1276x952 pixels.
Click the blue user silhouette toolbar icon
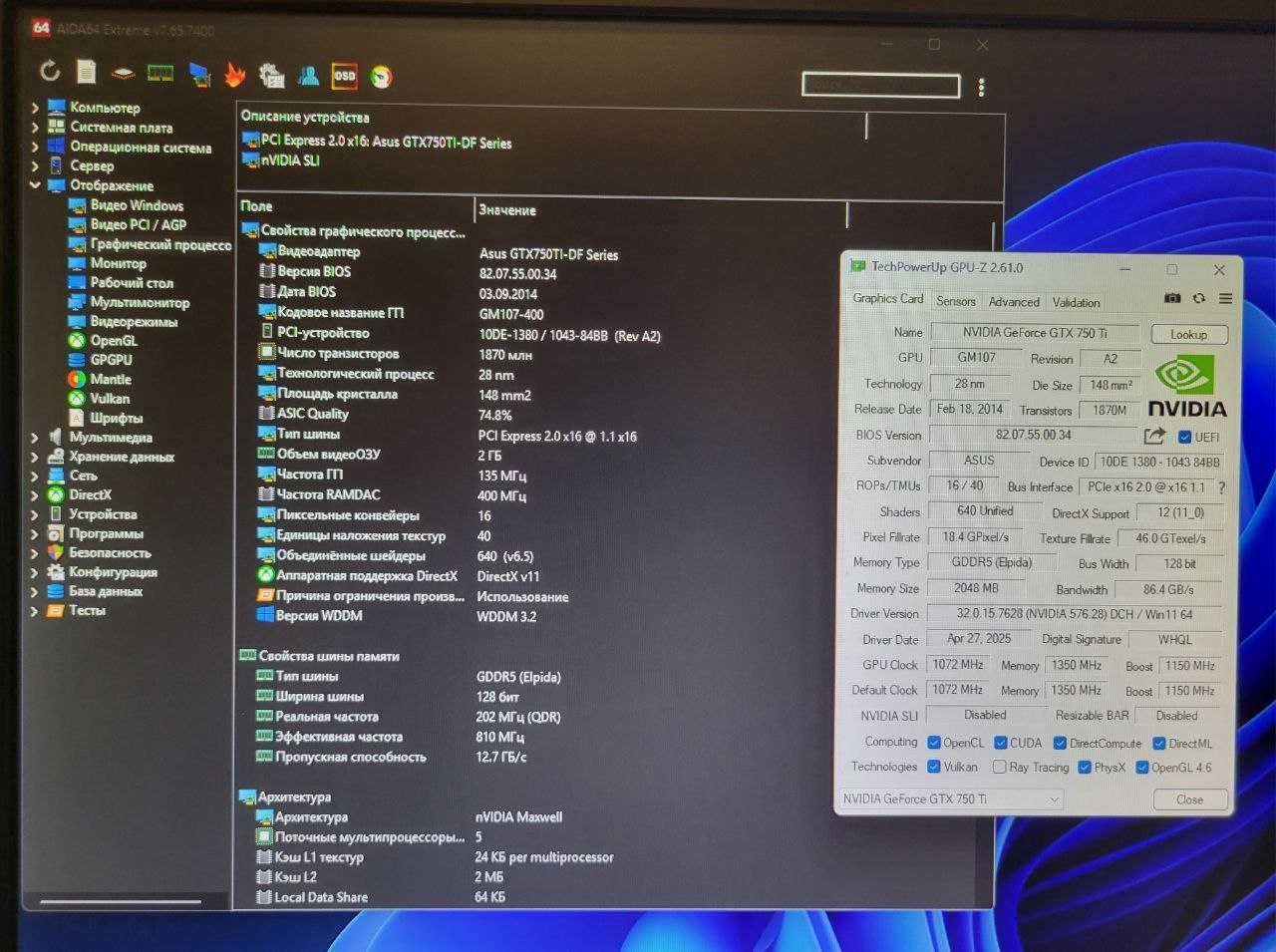308,75
